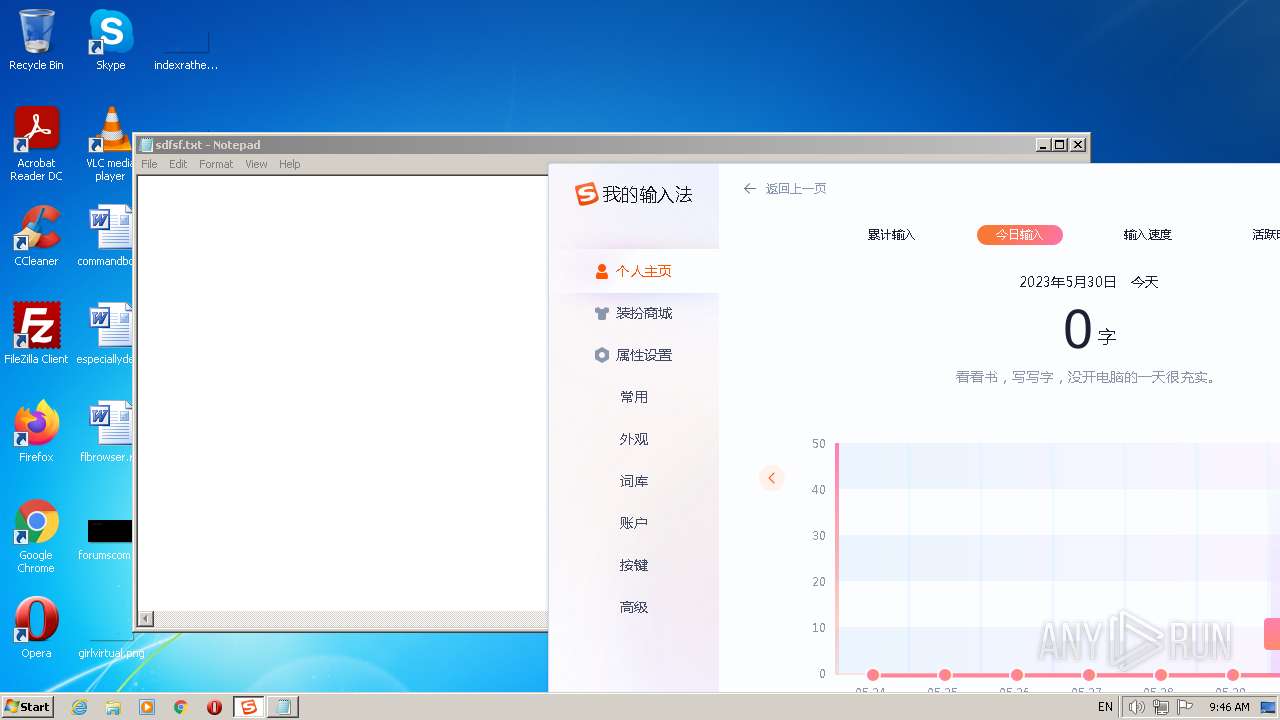Show earlier dates with chart left arrow
This screenshot has width=1280, height=720.
(x=771, y=478)
